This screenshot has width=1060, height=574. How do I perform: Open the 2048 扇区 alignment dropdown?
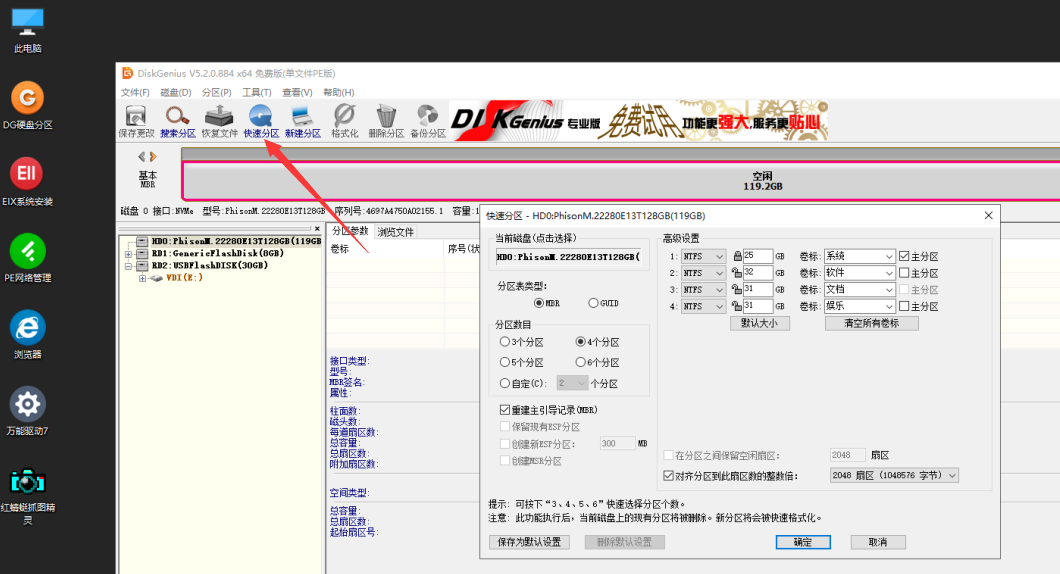click(x=893, y=476)
